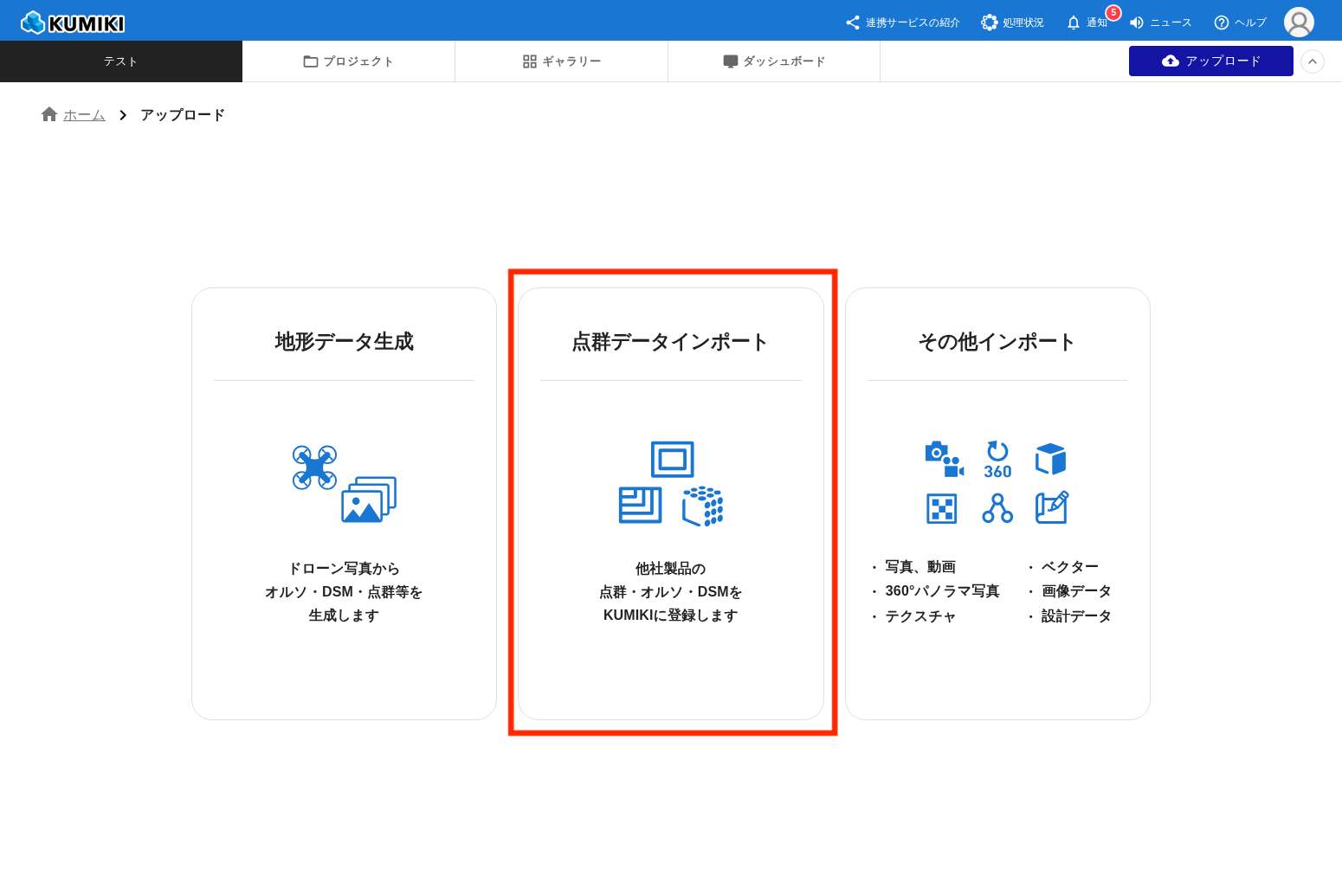Click the point cloud cube icon
This screenshot has height=896, width=1342.
703,506
